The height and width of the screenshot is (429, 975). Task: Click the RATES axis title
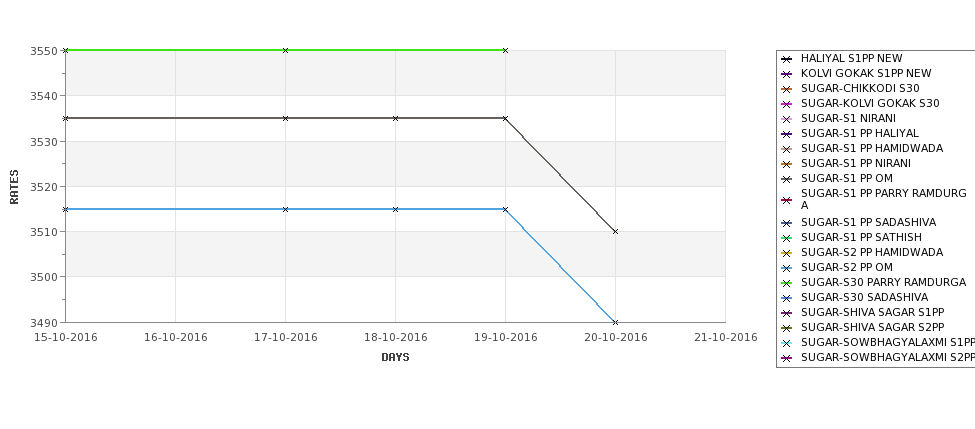click(14, 187)
